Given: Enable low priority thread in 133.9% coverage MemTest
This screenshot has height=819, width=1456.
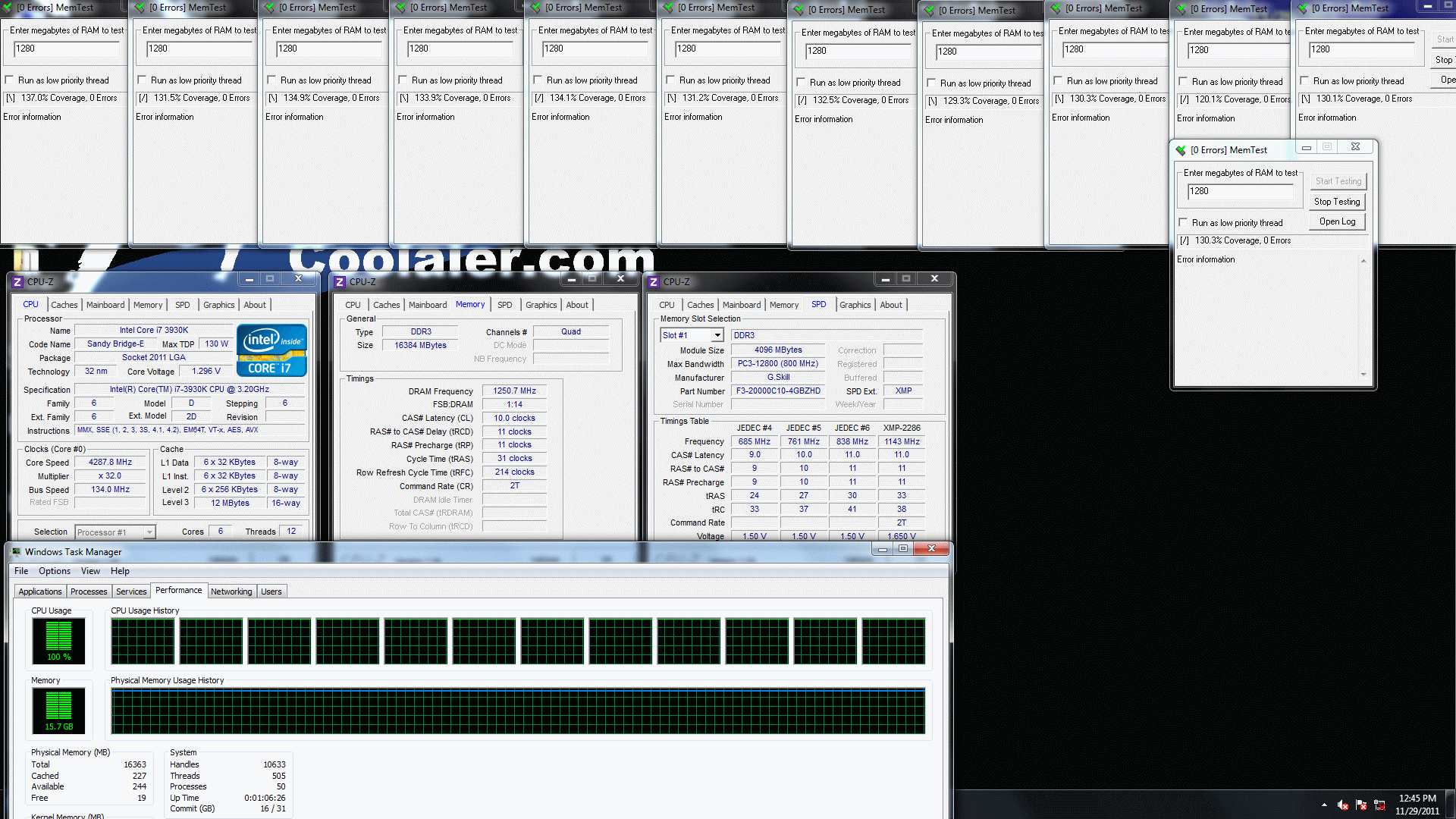Looking at the screenshot, I should [x=403, y=80].
